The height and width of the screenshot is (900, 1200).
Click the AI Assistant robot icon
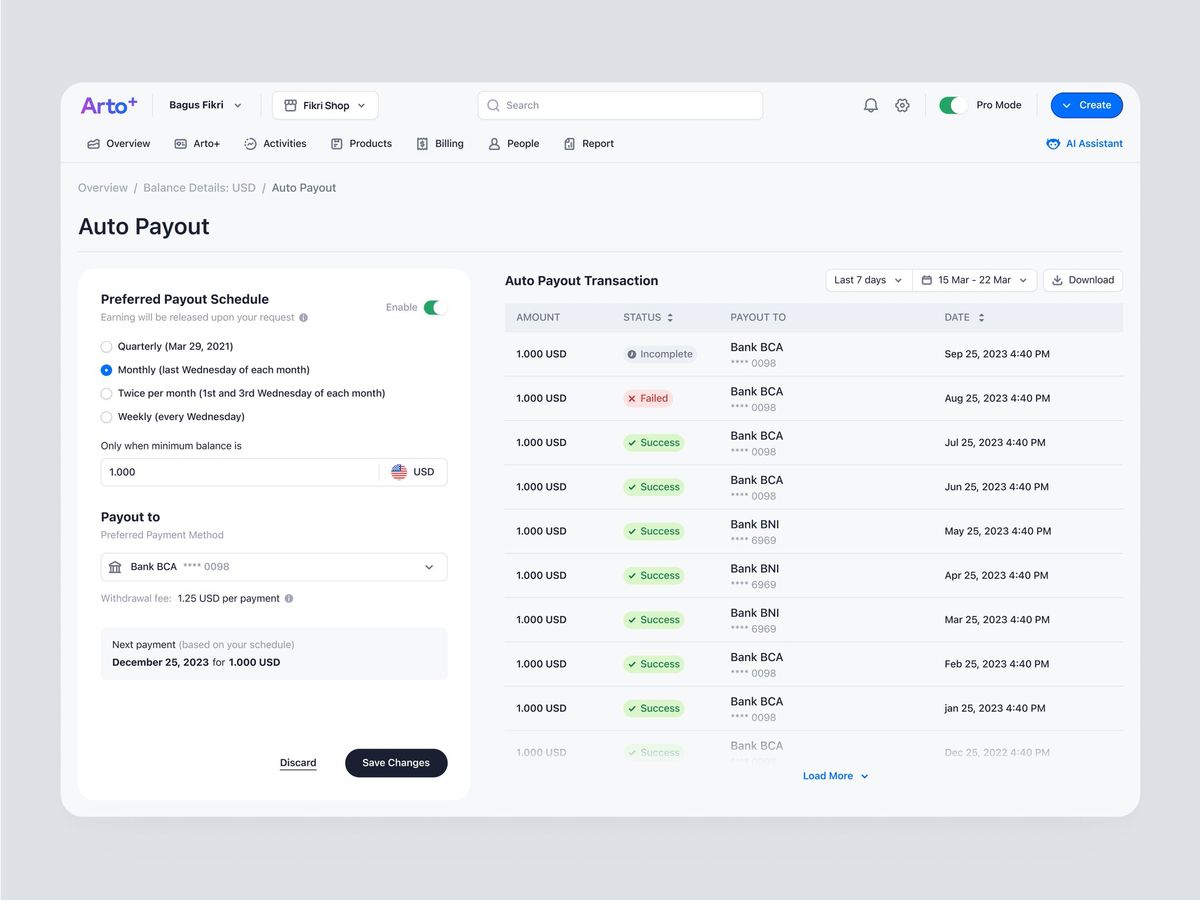[1053, 144]
